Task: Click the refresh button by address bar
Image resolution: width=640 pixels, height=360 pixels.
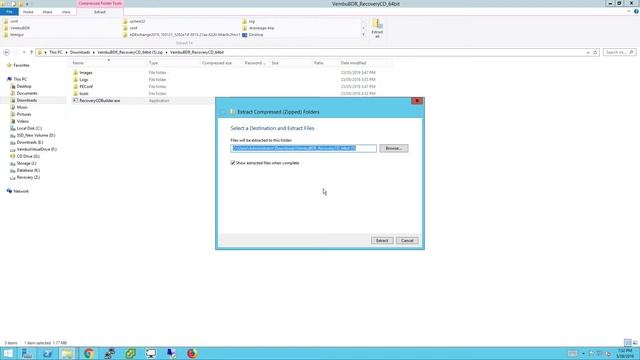Action: pyautogui.click(x=595, y=52)
